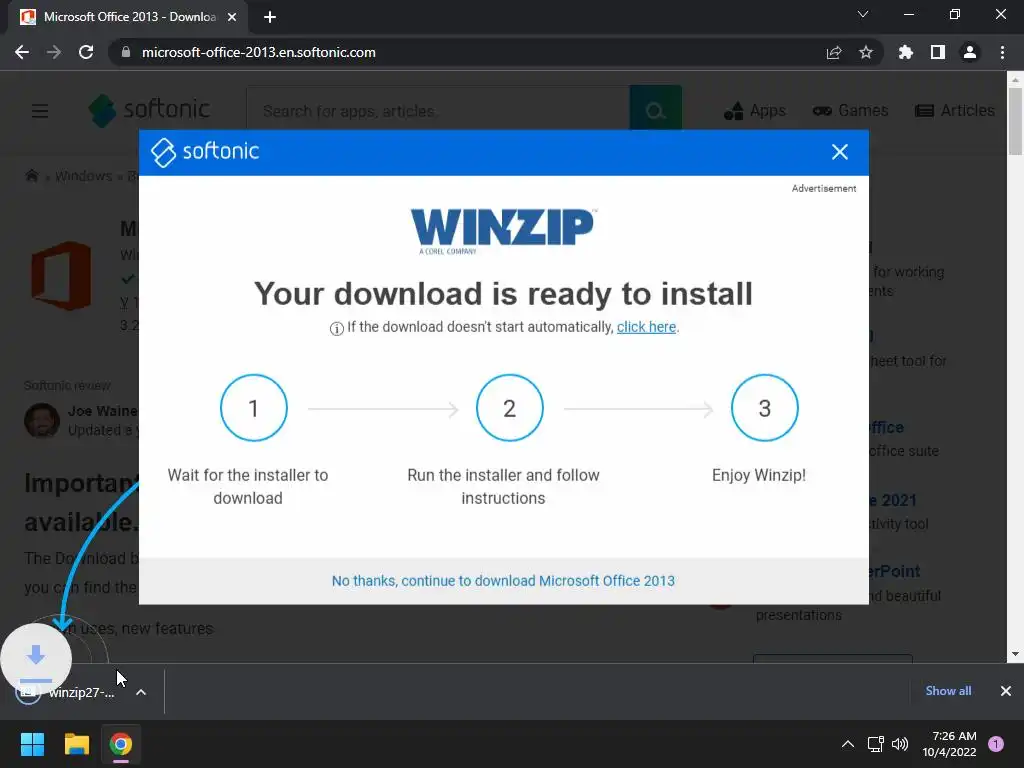
Task: Open the winzip27 downloaded file
Action: [65, 692]
